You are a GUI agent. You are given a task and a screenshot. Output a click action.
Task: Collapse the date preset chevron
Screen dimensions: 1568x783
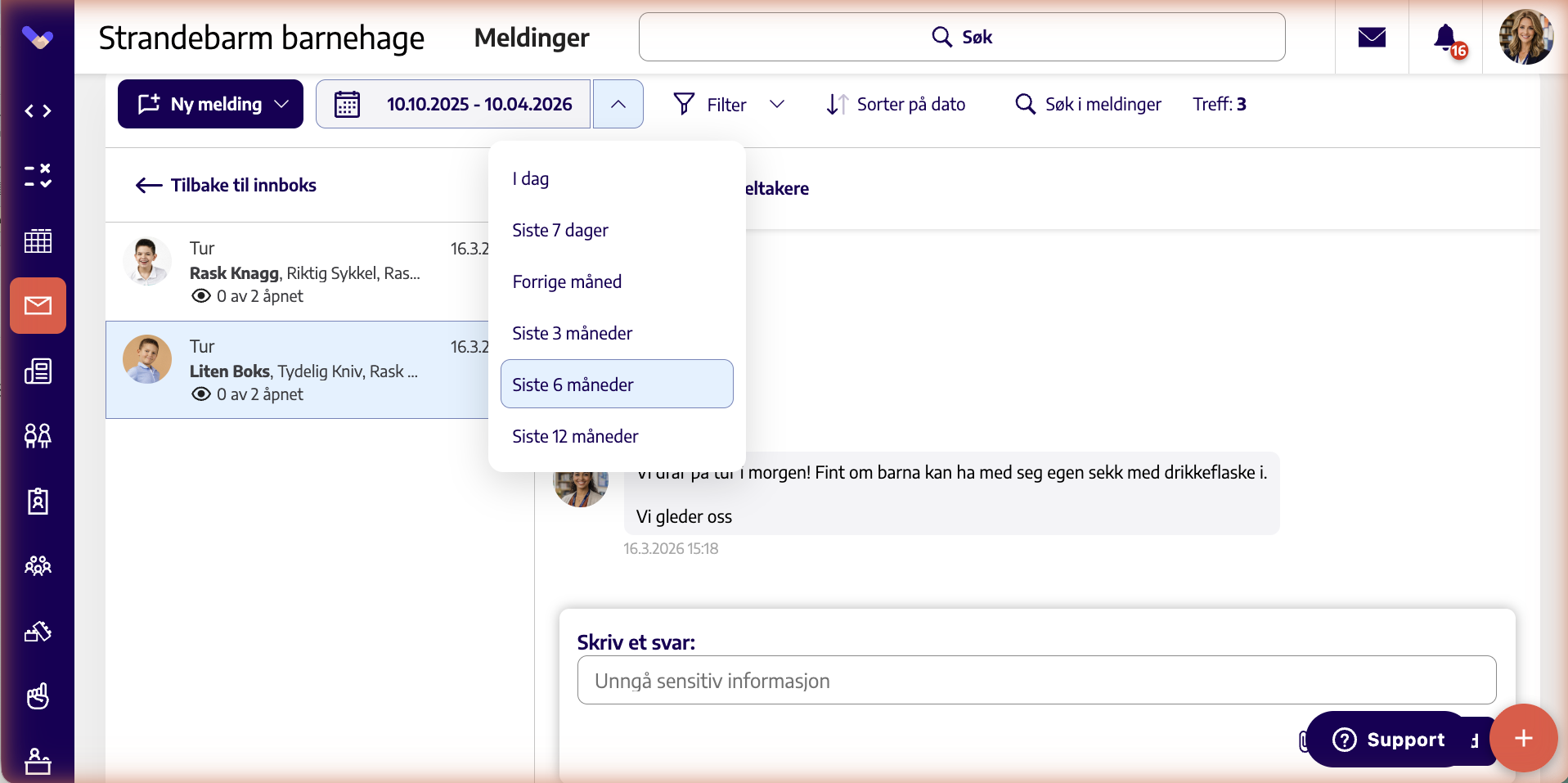pyautogui.click(x=618, y=104)
